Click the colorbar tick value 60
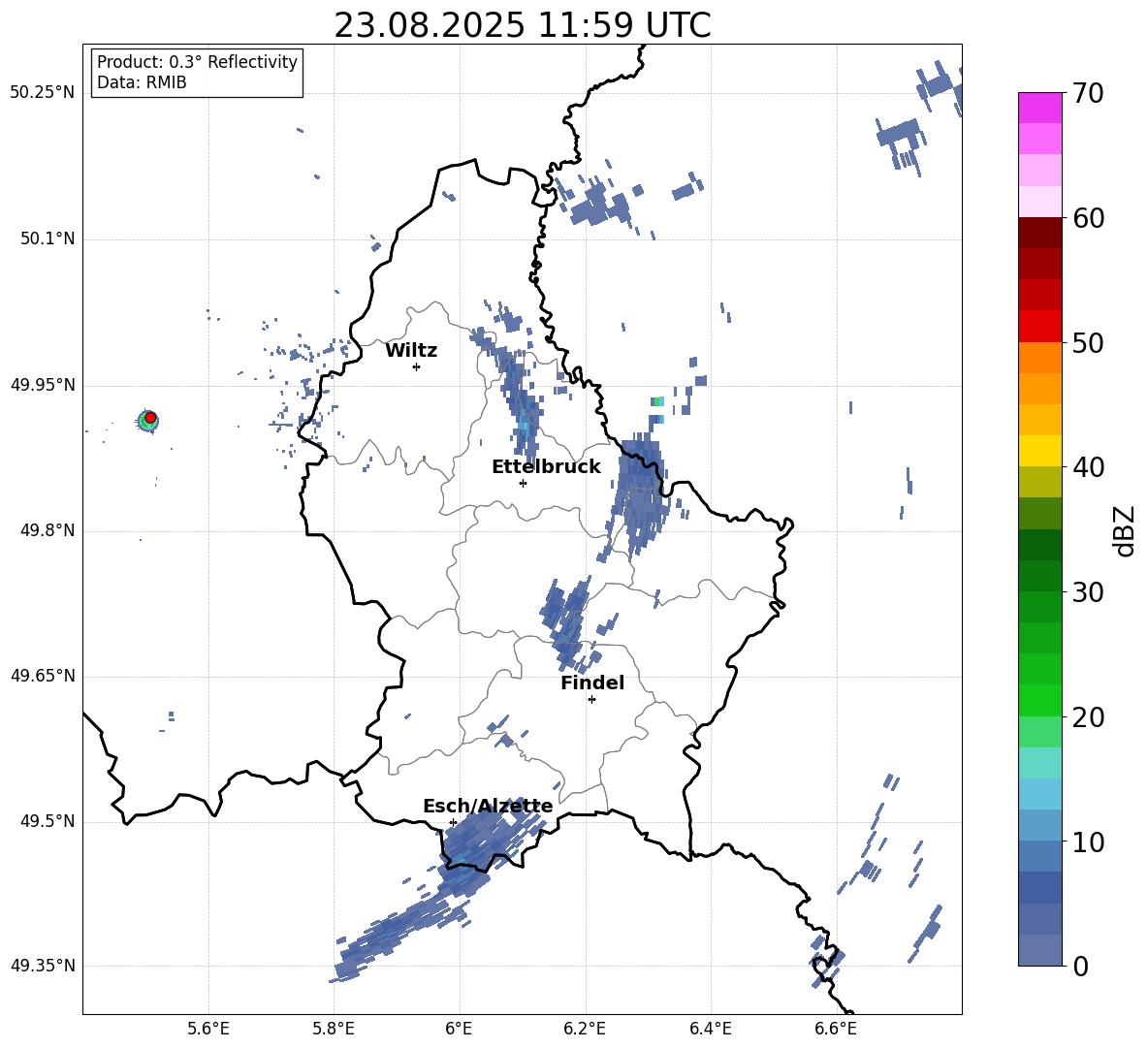 [x=1087, y=218]
